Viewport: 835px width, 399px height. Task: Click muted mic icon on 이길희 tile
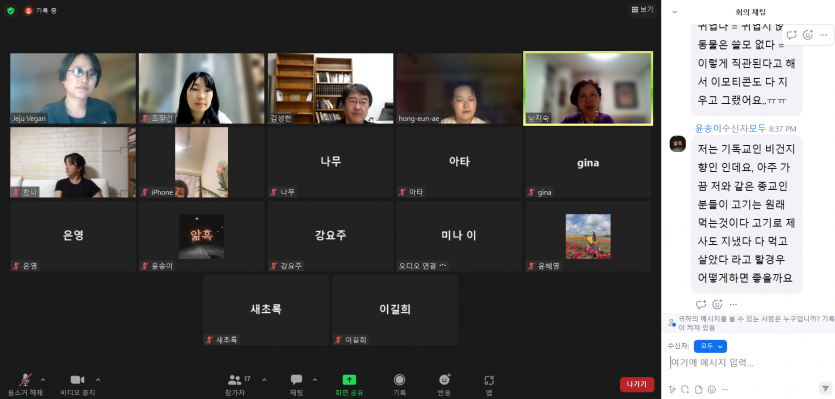coord(338,340)
